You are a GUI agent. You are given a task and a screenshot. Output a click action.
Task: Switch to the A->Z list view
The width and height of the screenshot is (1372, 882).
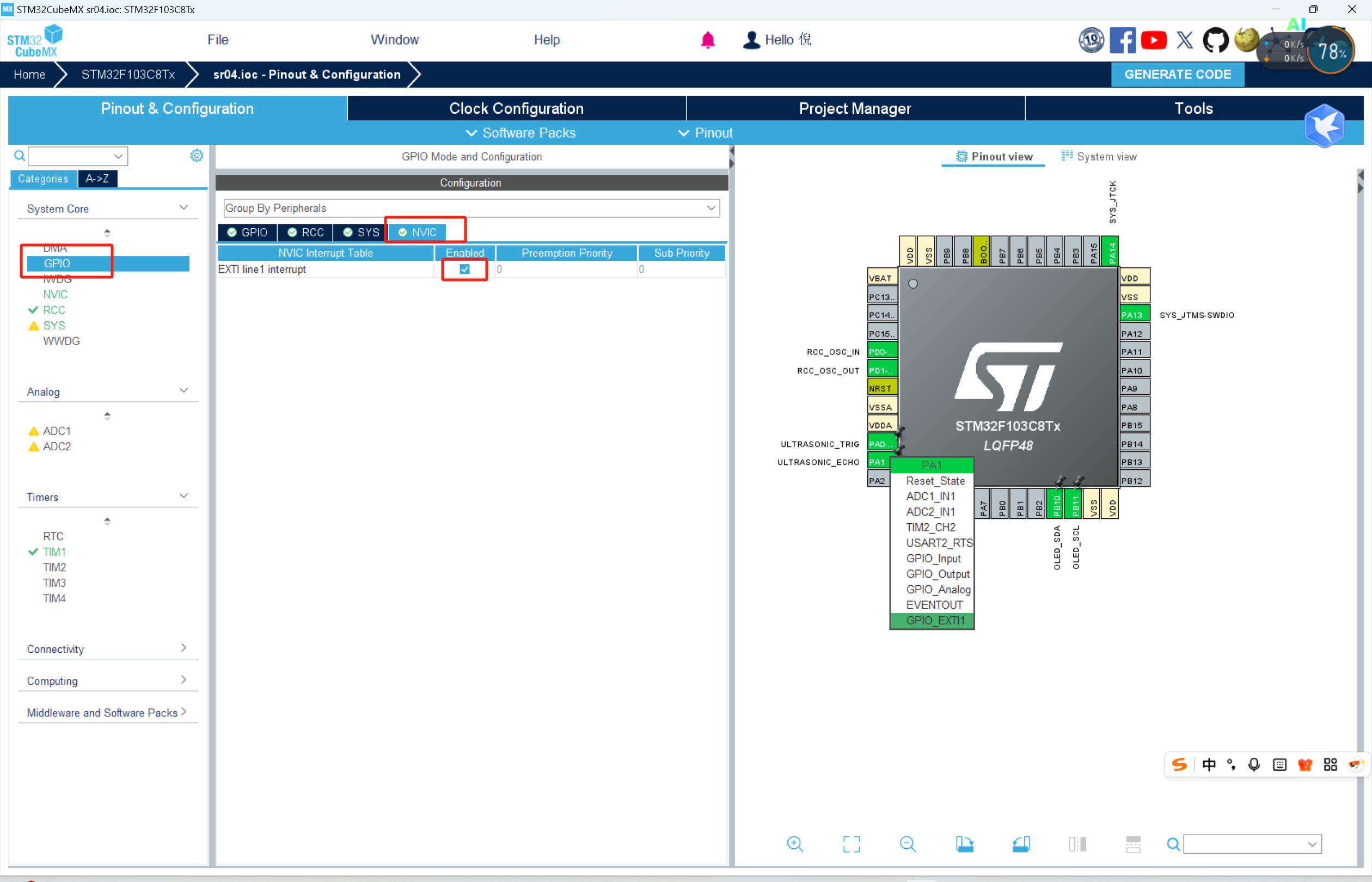(97, 179)
